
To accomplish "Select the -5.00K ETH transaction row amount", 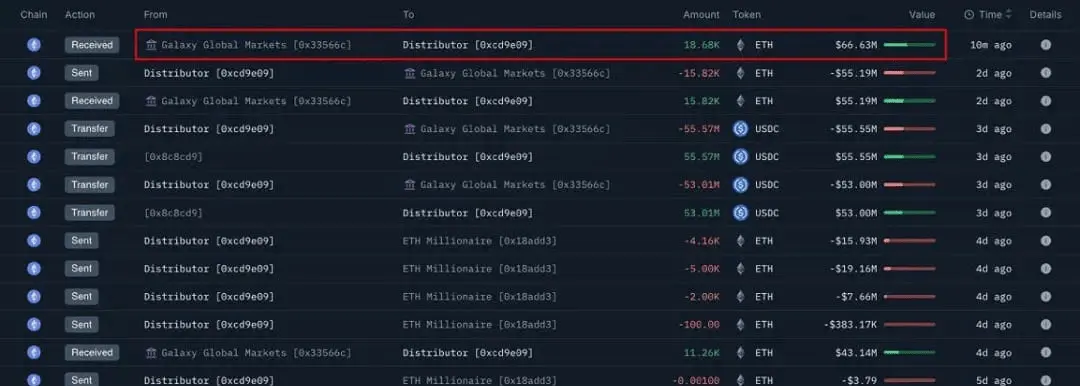I will (702, 269).
